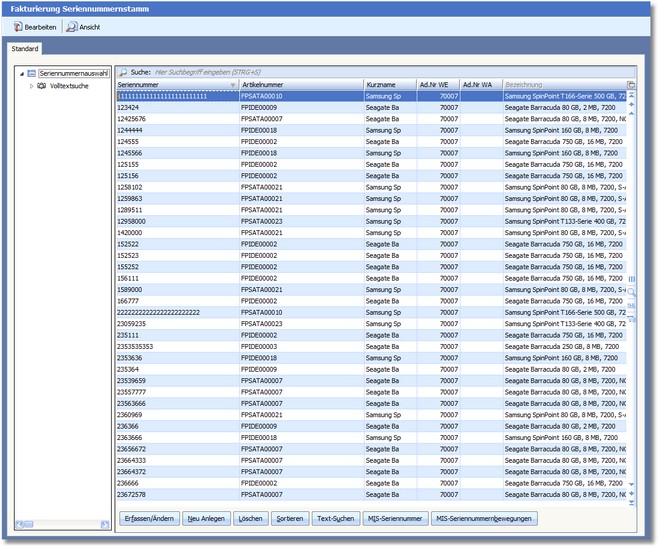This screenshot has width=659, height=548.
Task: Expand the Volltextsuche tree node
Action: tap(31, 86)
